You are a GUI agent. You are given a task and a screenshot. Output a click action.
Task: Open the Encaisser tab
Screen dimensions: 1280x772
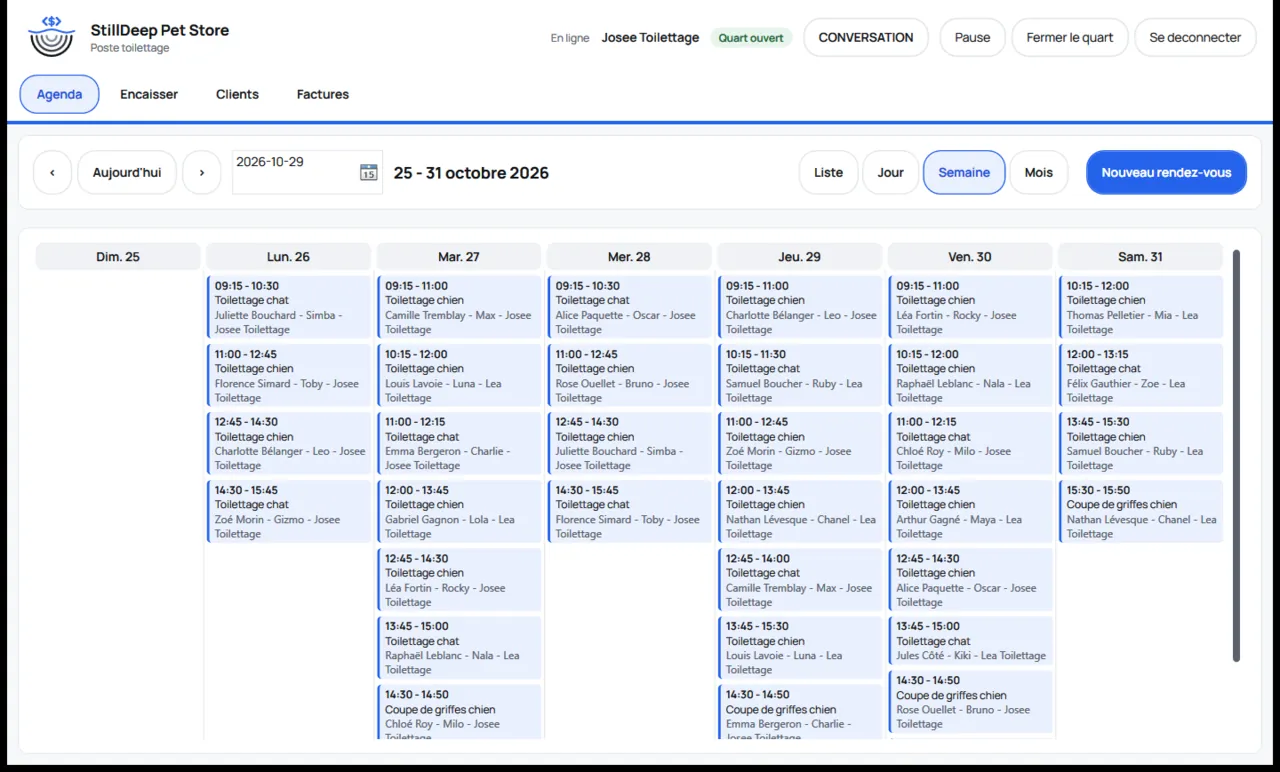click(x=149, y=94)
